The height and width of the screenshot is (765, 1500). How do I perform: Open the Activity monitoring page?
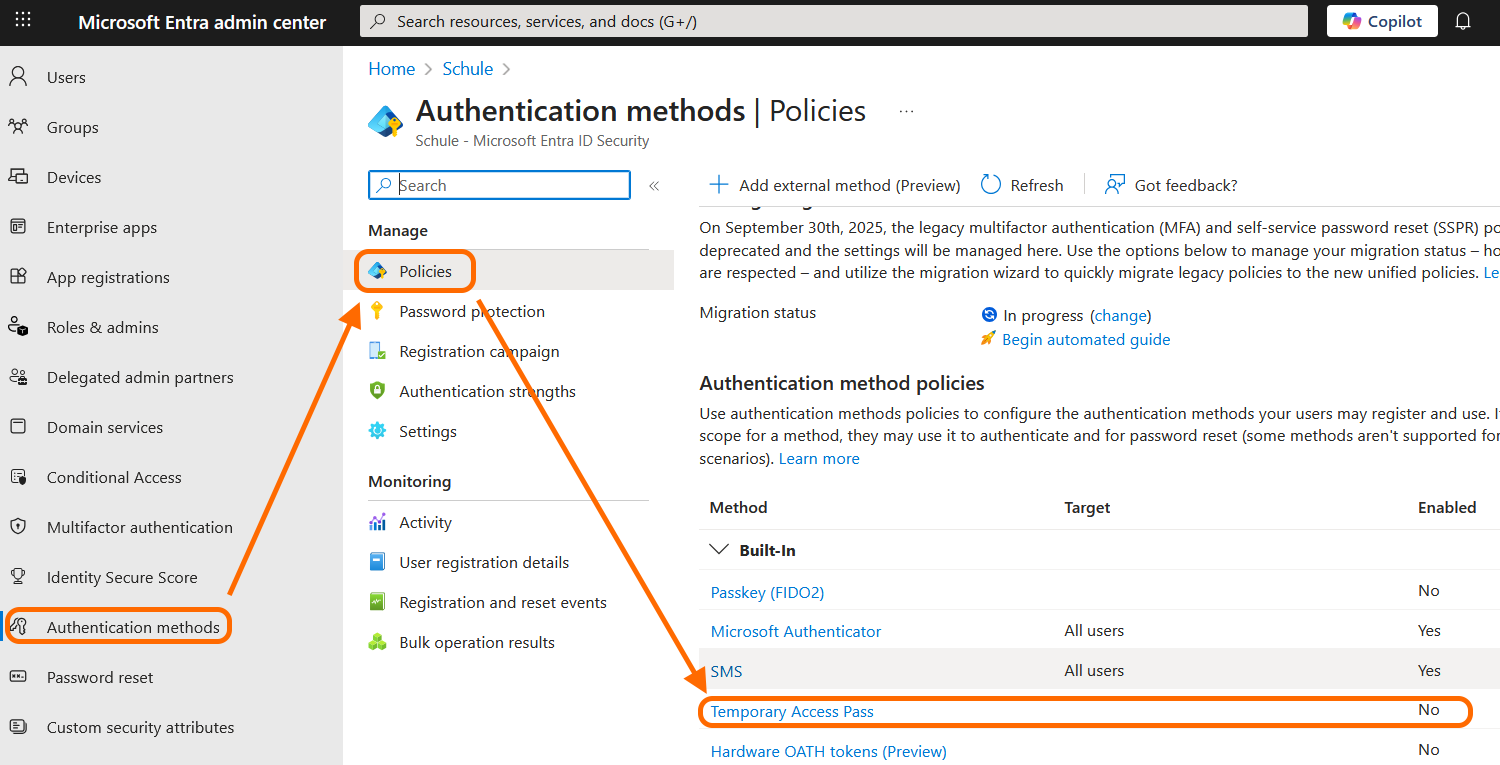425,522
